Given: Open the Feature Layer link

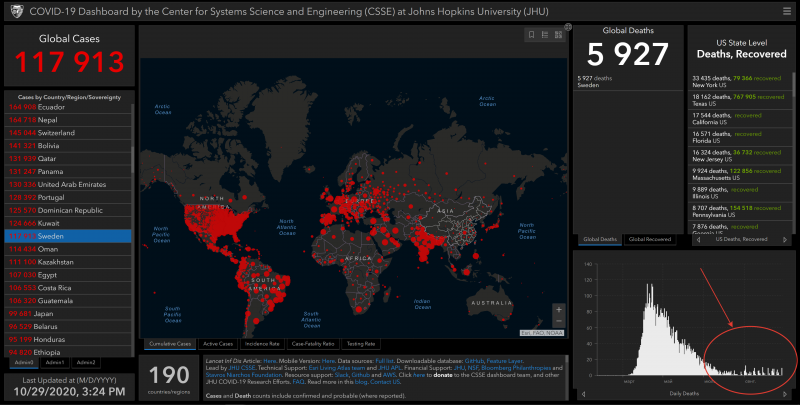Looking at the screenshot, I should coord(504,361).
